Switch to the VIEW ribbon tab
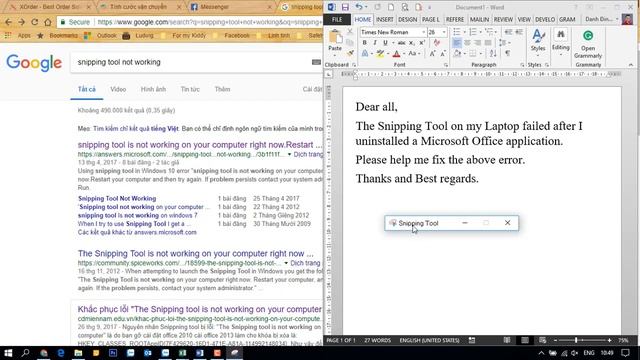 [x=524, y=20]
